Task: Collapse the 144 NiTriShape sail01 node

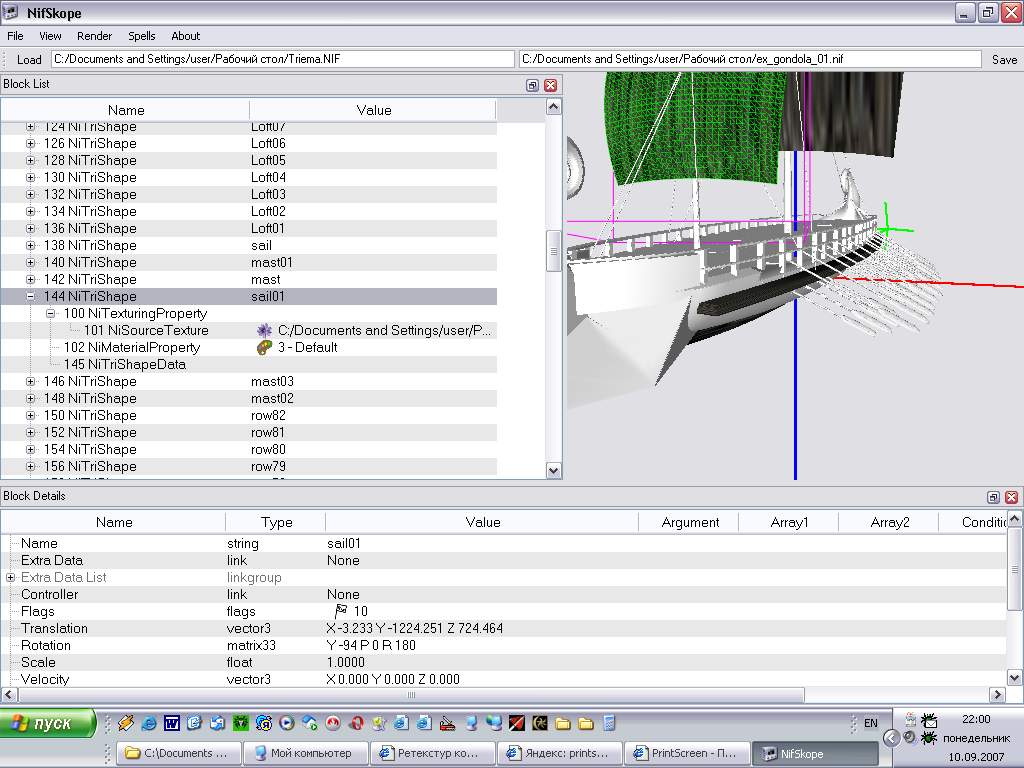Action: click(x=31, y=296)
